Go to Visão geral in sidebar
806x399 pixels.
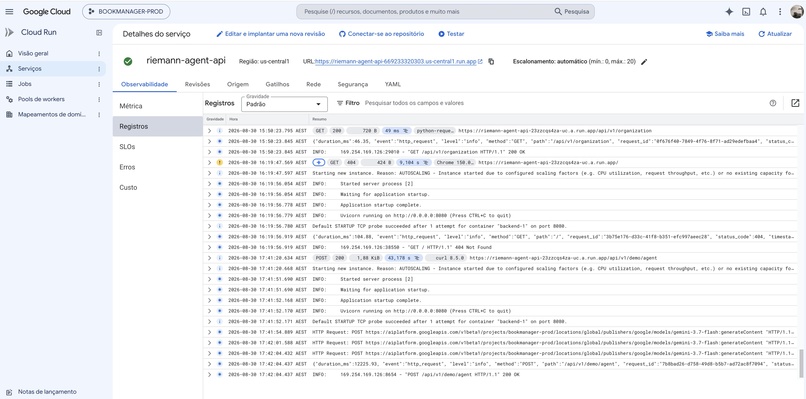(33, 53)
